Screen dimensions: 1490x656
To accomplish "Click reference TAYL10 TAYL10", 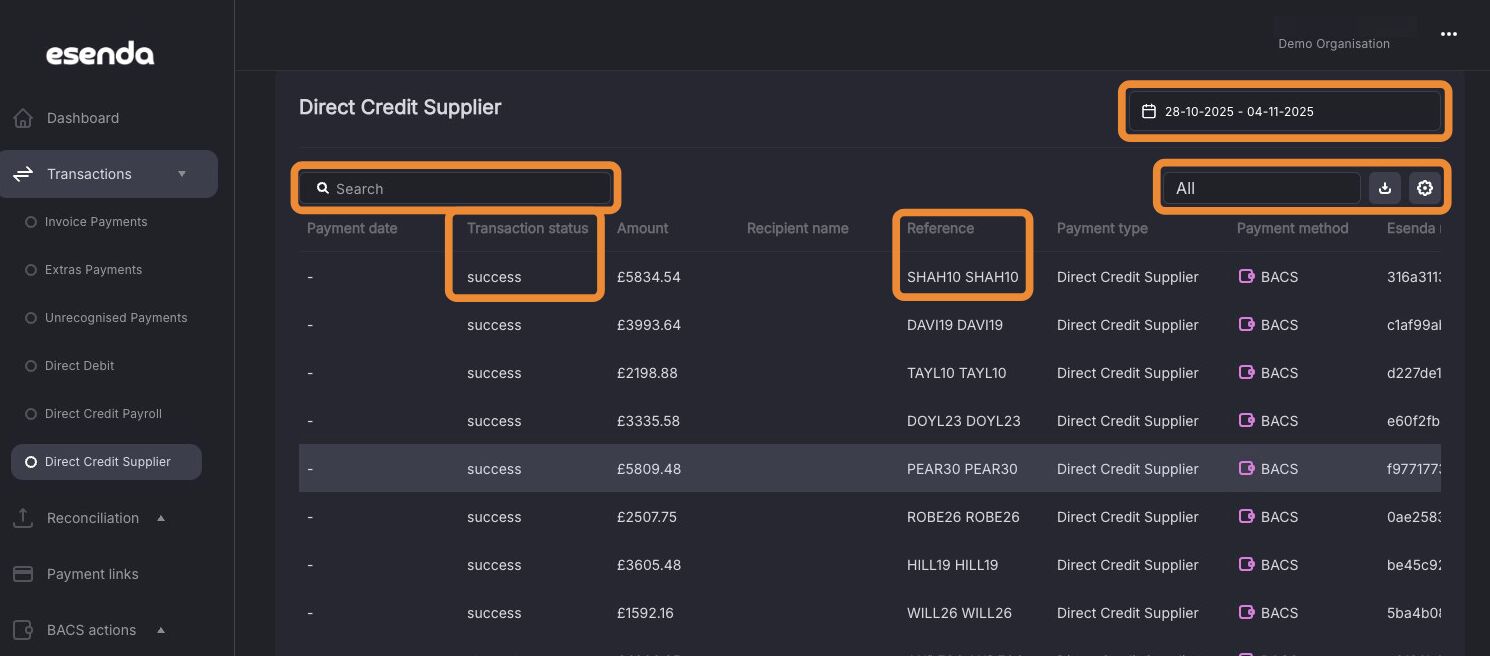I will coord(957,373).
